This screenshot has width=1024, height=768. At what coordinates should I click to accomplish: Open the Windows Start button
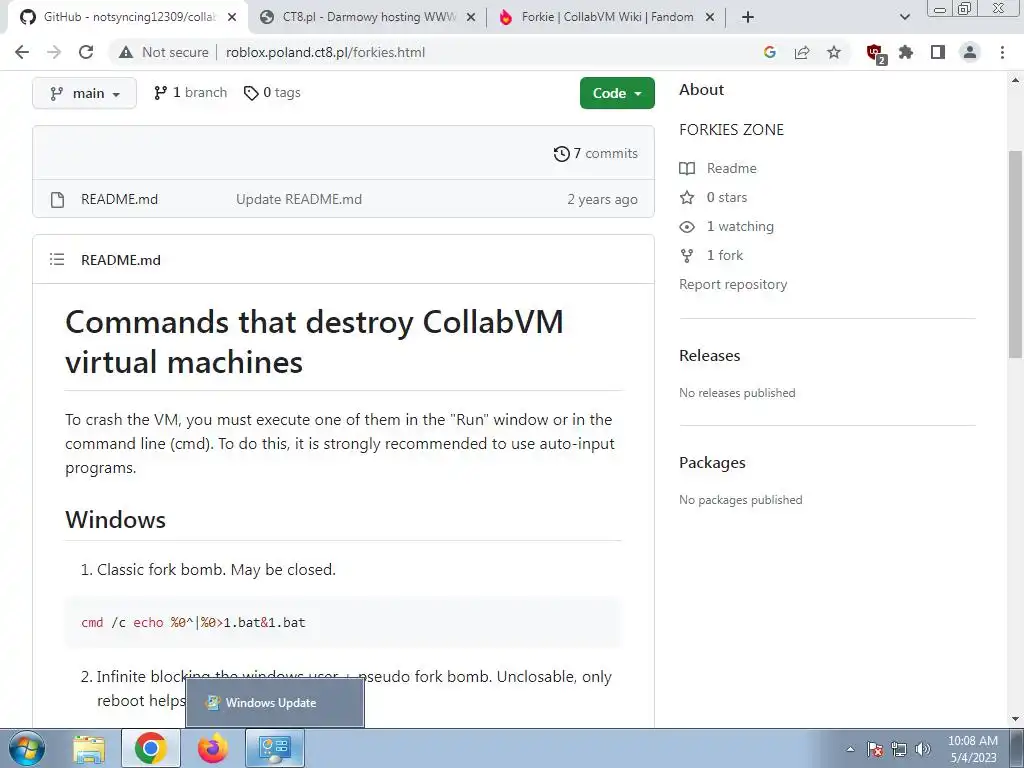(x=26, y=748)
